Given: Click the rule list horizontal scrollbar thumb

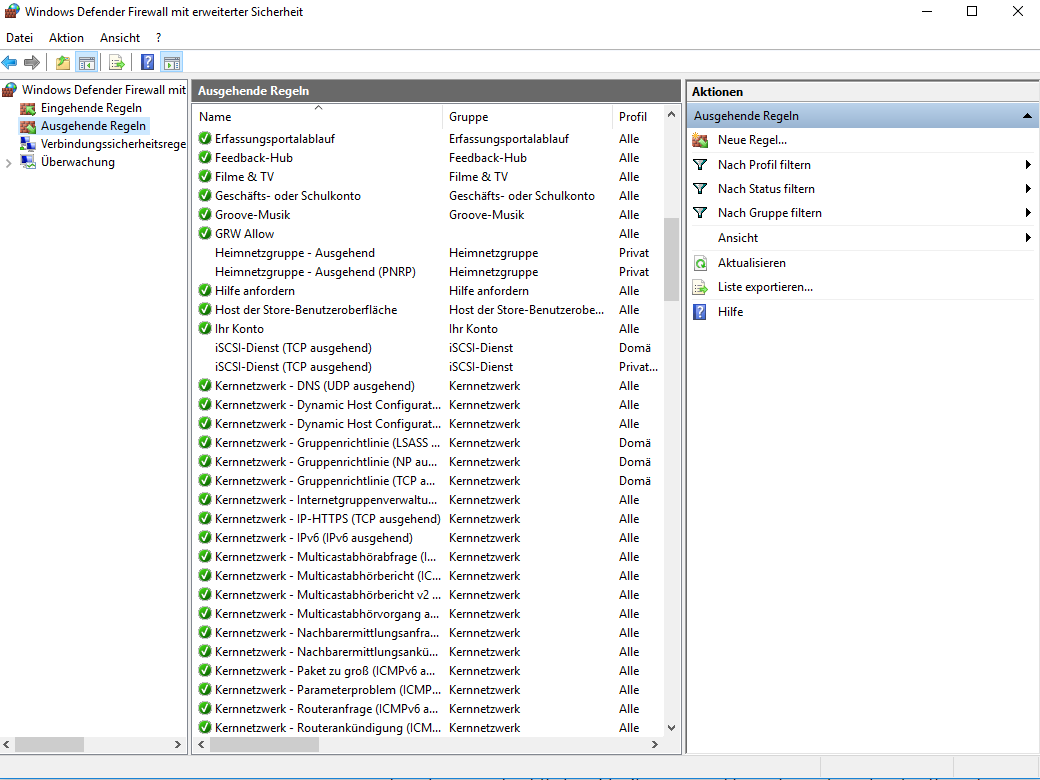Looking at the screenshot, I should tap(265, 745).
